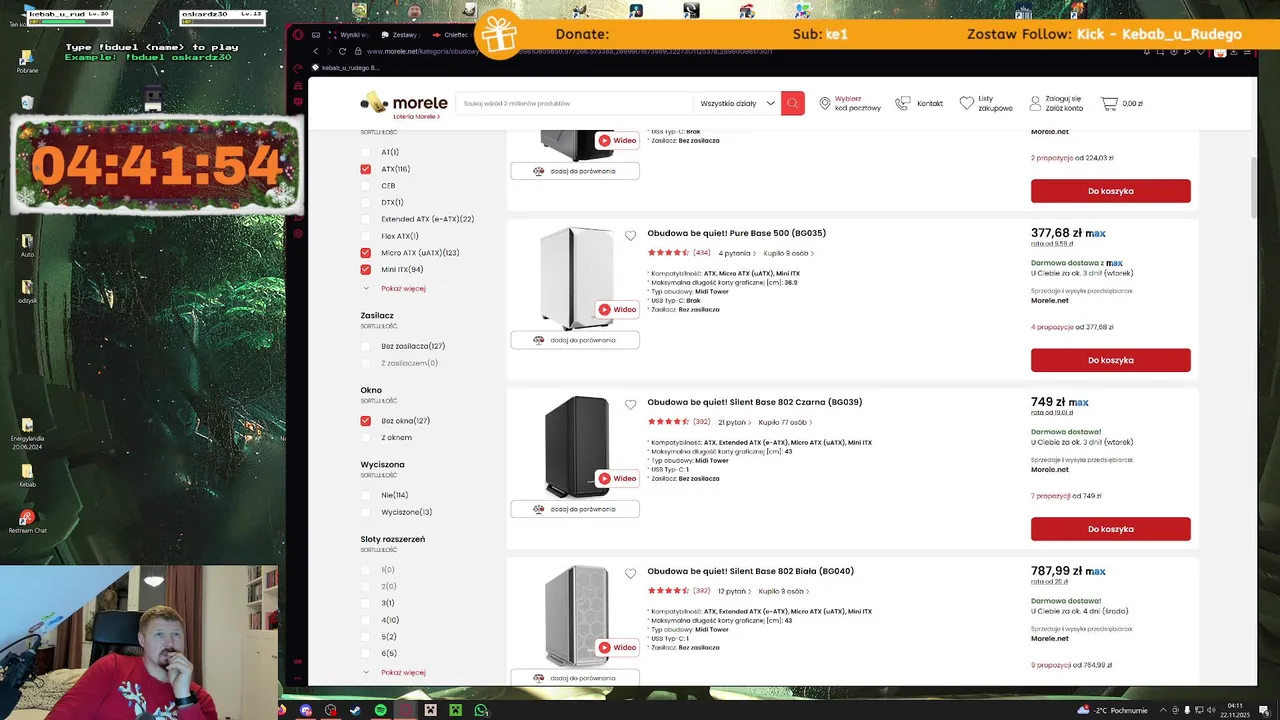The image size is (1280, 720).
Task: Open Pobrane folder on desktop
Action: [x=27, y=61]
